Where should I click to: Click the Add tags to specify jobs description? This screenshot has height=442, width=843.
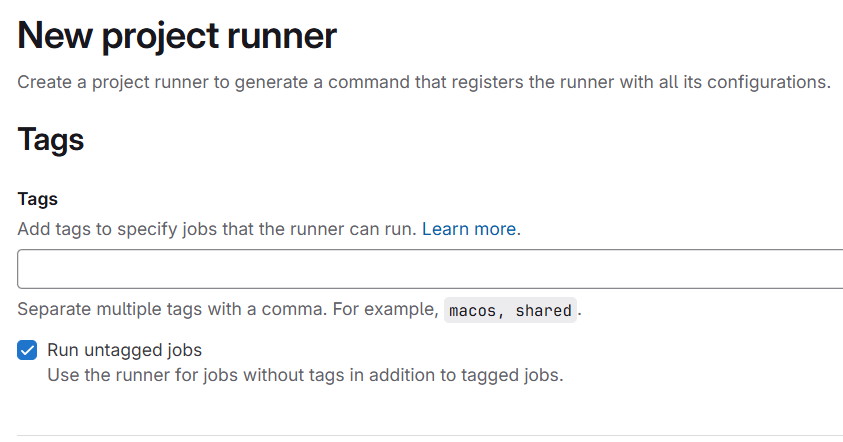pos(216,229)
